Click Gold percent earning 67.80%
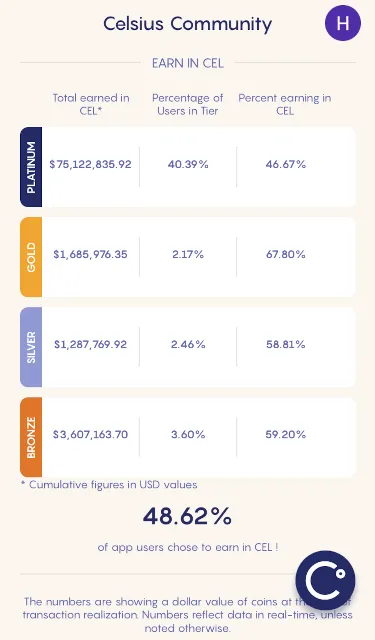 click(x=286, y=254)
